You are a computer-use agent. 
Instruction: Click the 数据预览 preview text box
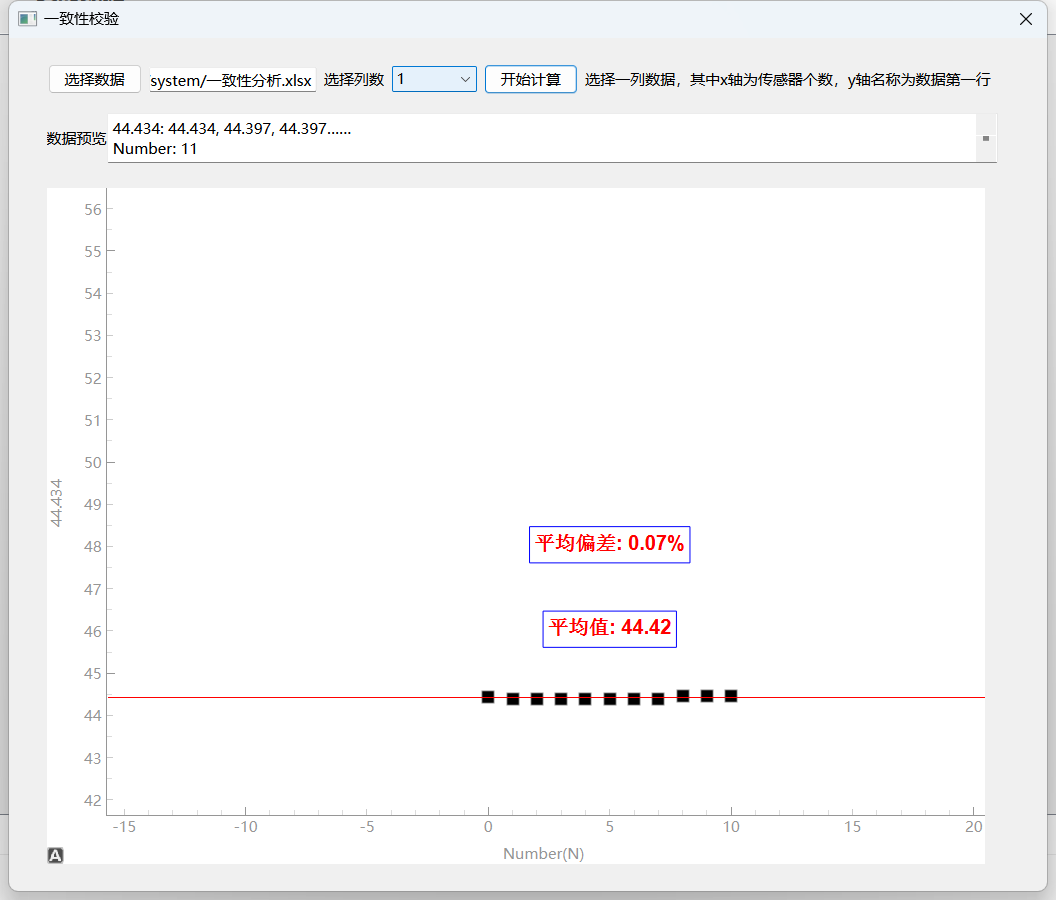pyautogui.click(x=541, y=139)
